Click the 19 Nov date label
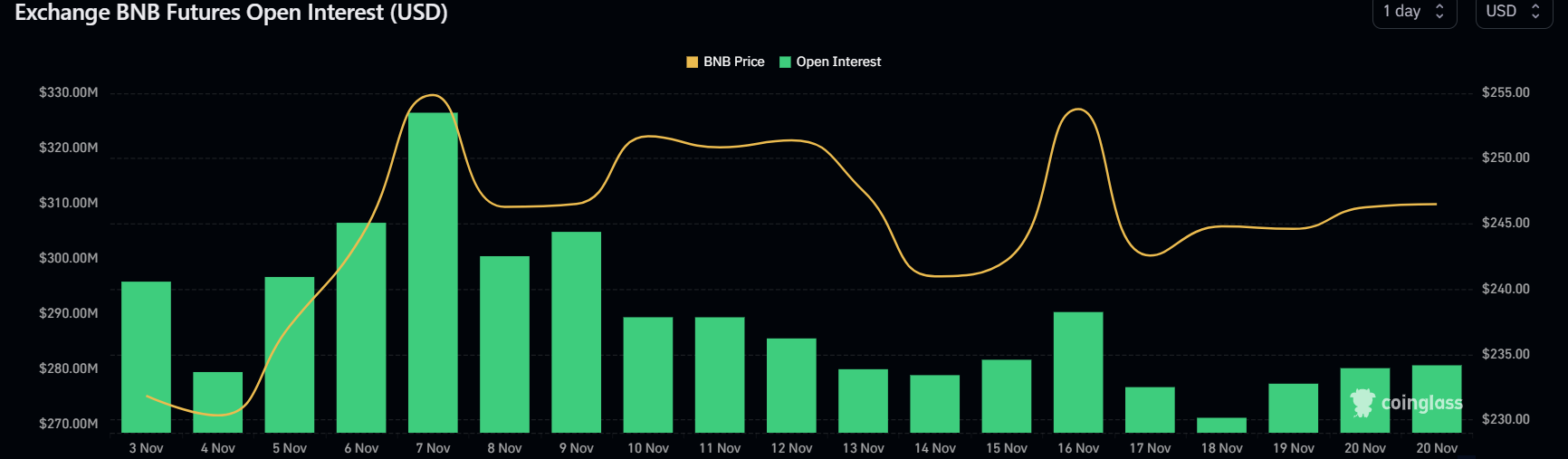This screenshot has height=459, width=1568. click(1293, 448)
